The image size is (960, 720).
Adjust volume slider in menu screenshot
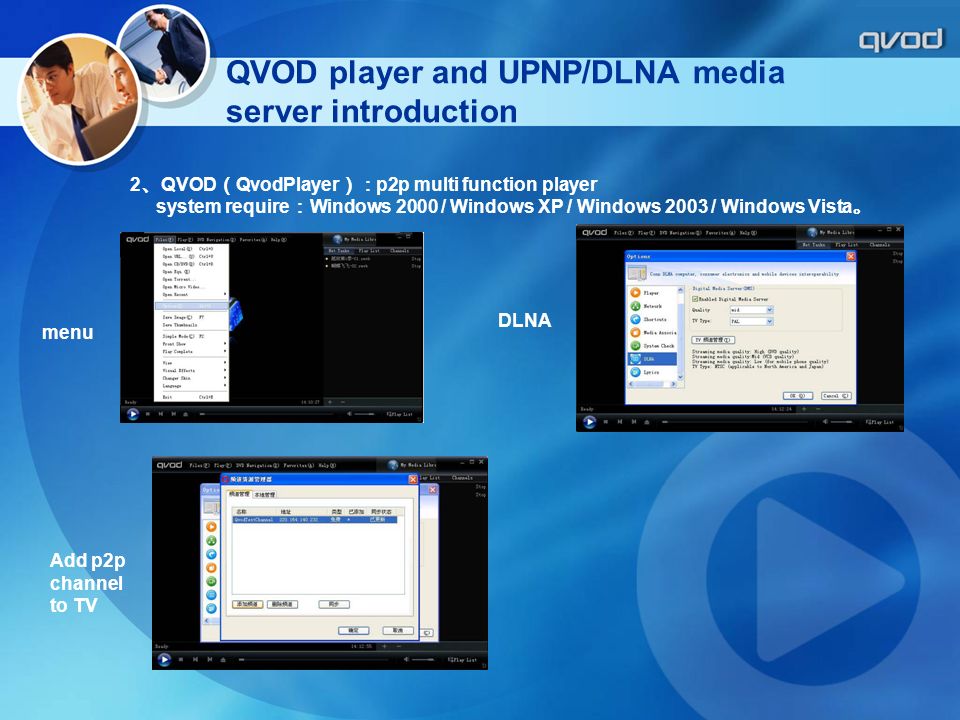[364, 414]
